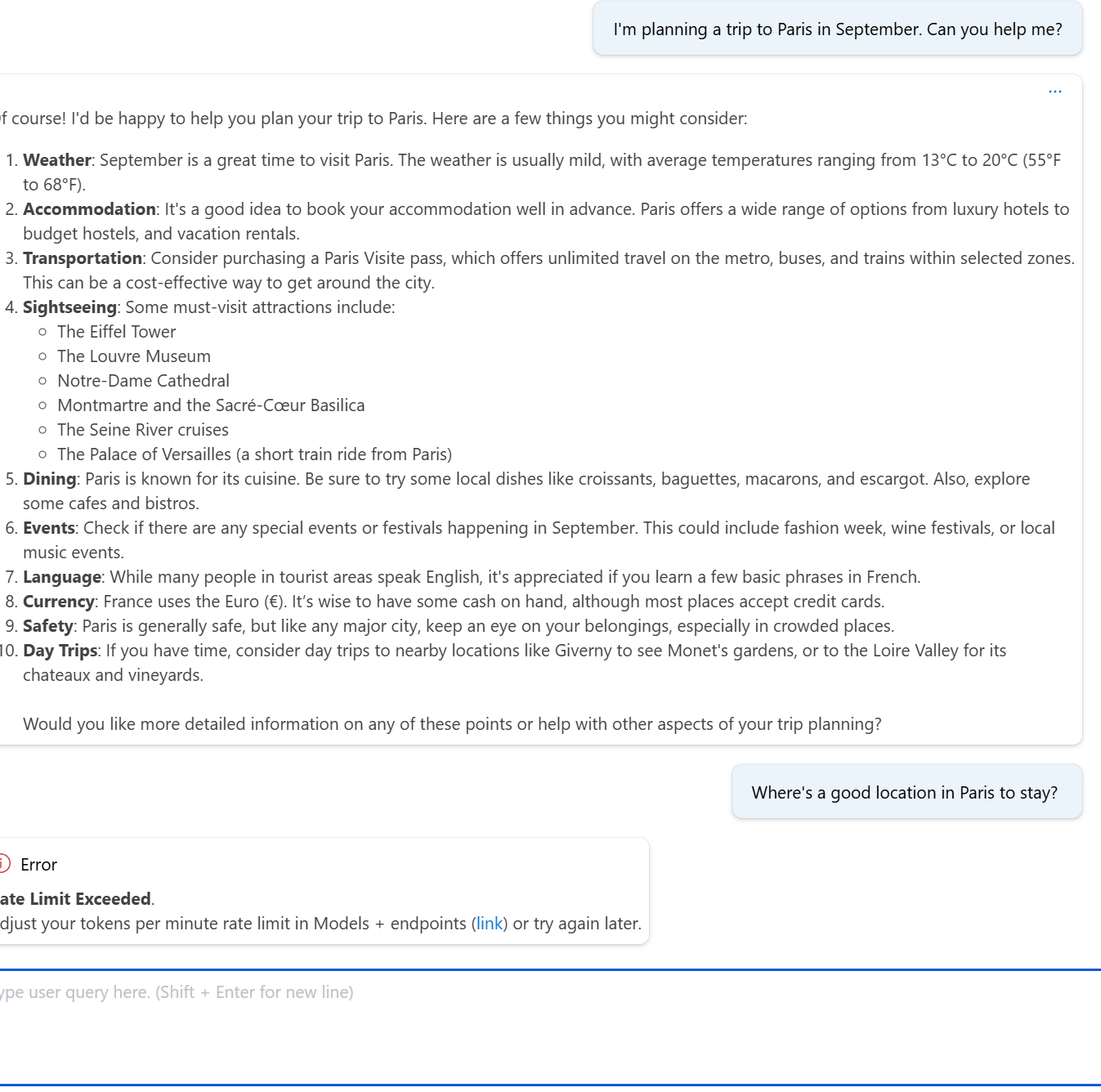This screenshot has height=1092, width=1101.
Task: Click the Palace of Versailles bullet
Action: (253, 454)
